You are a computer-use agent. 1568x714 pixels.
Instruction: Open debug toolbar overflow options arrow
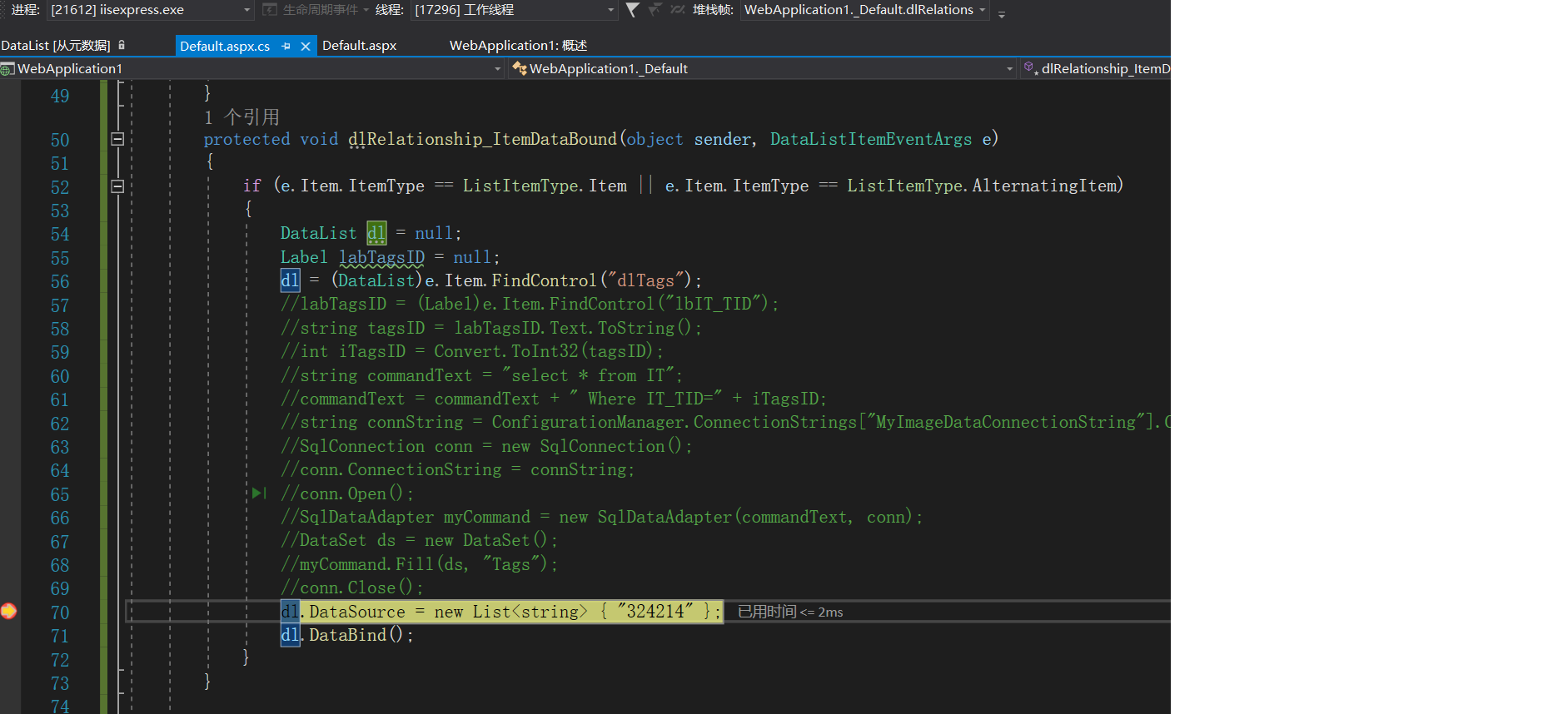click(x=1001, y=12)
